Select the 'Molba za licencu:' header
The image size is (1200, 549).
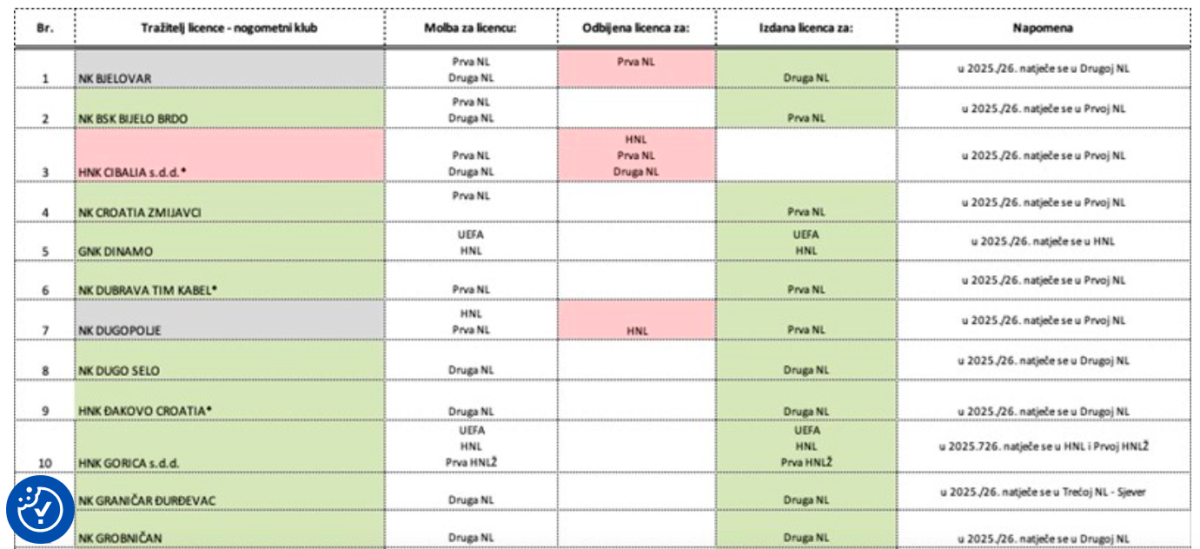click(470, 28)
